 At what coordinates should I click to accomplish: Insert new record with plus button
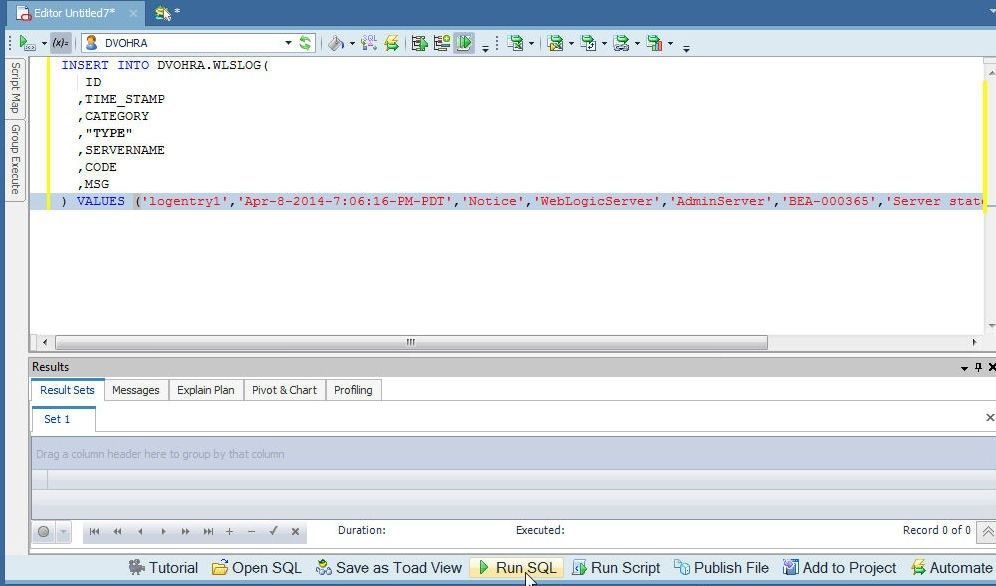point(229,531)
